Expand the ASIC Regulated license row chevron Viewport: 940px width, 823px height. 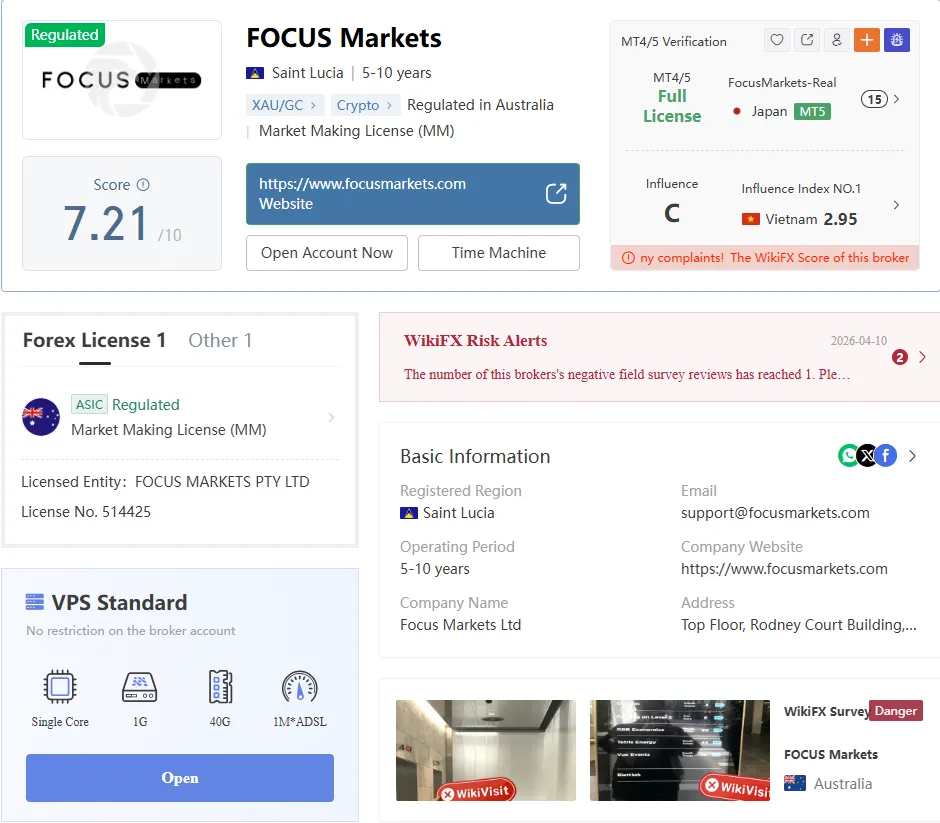(331, 417)
